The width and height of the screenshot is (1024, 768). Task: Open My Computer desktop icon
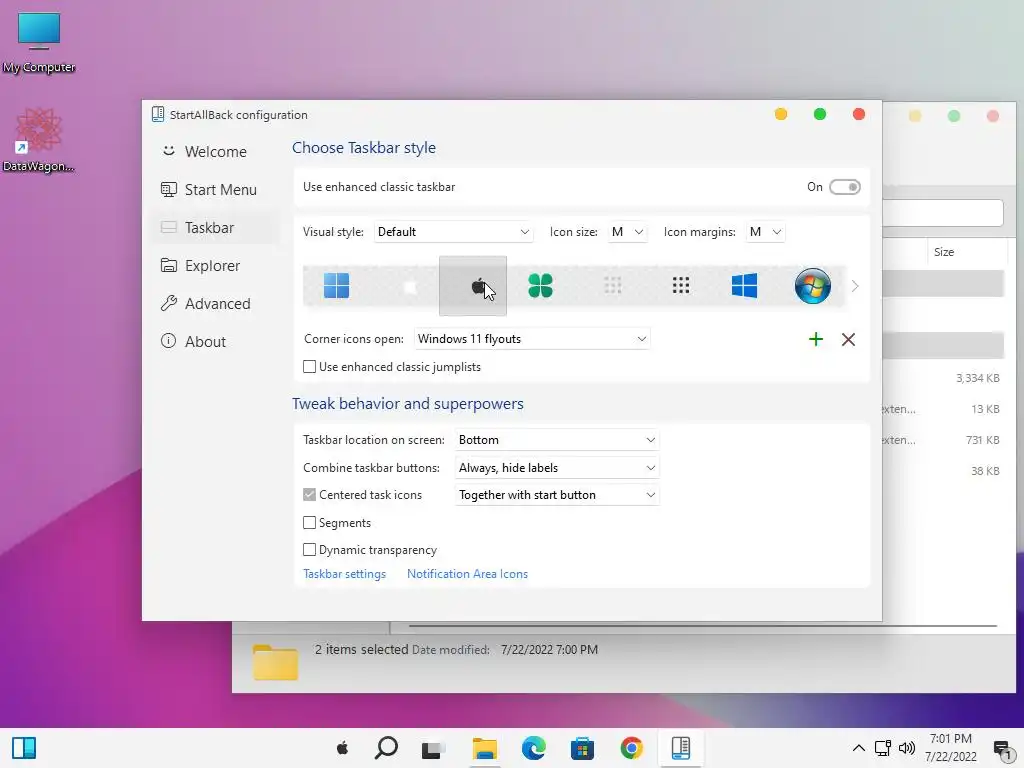click(x=39, y=42)
